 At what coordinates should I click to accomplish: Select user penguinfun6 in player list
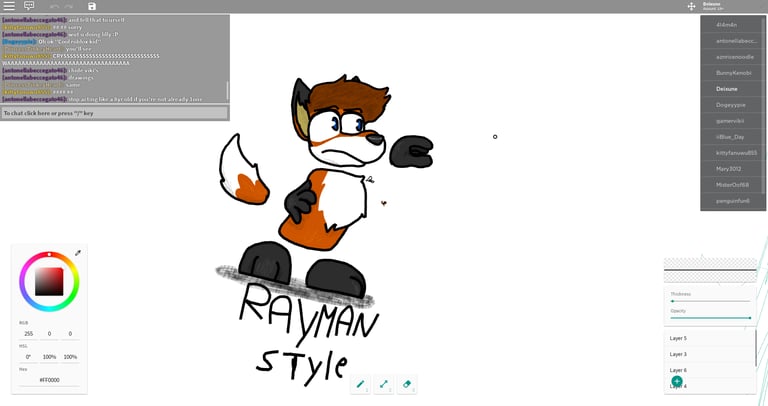(733, 201)
